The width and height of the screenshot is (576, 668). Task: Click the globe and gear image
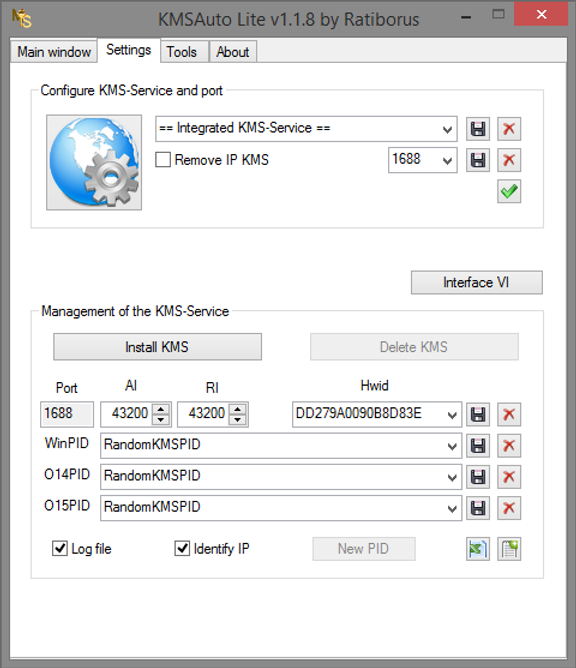[94, 162]
